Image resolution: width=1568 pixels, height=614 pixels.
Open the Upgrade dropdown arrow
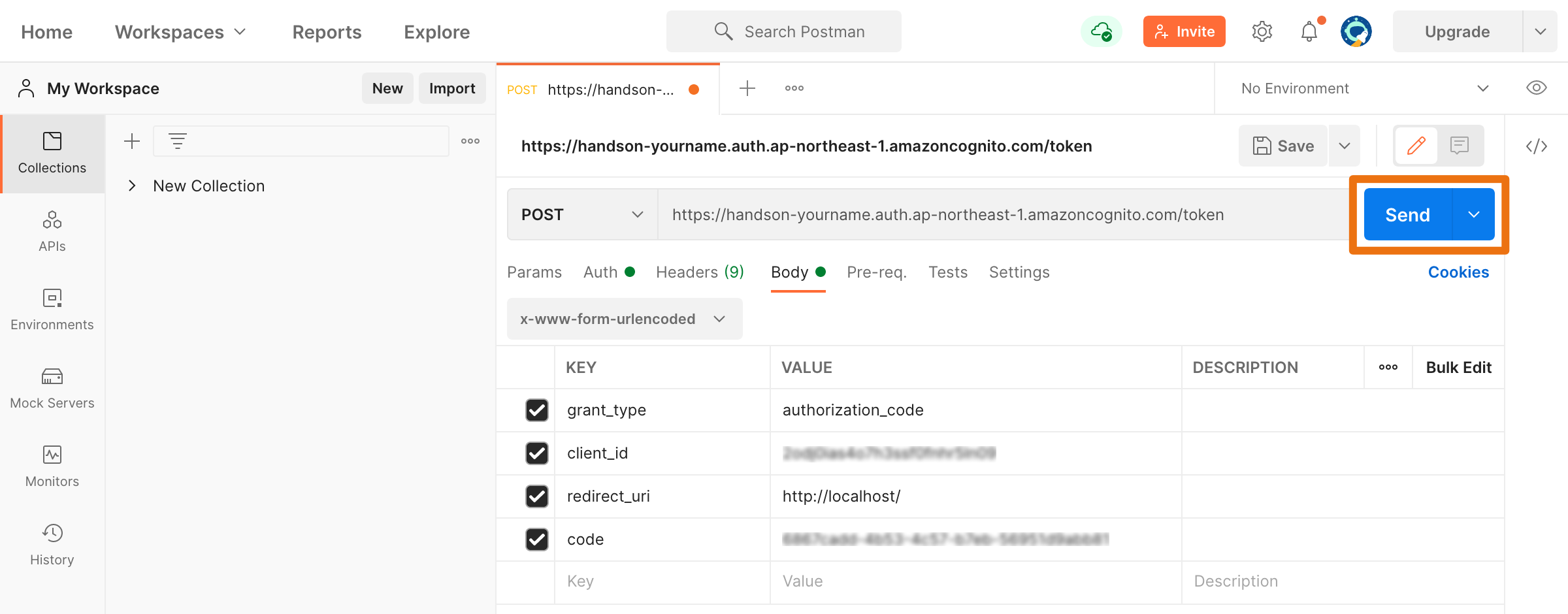pyautogui.click(x=1541, y=31)
